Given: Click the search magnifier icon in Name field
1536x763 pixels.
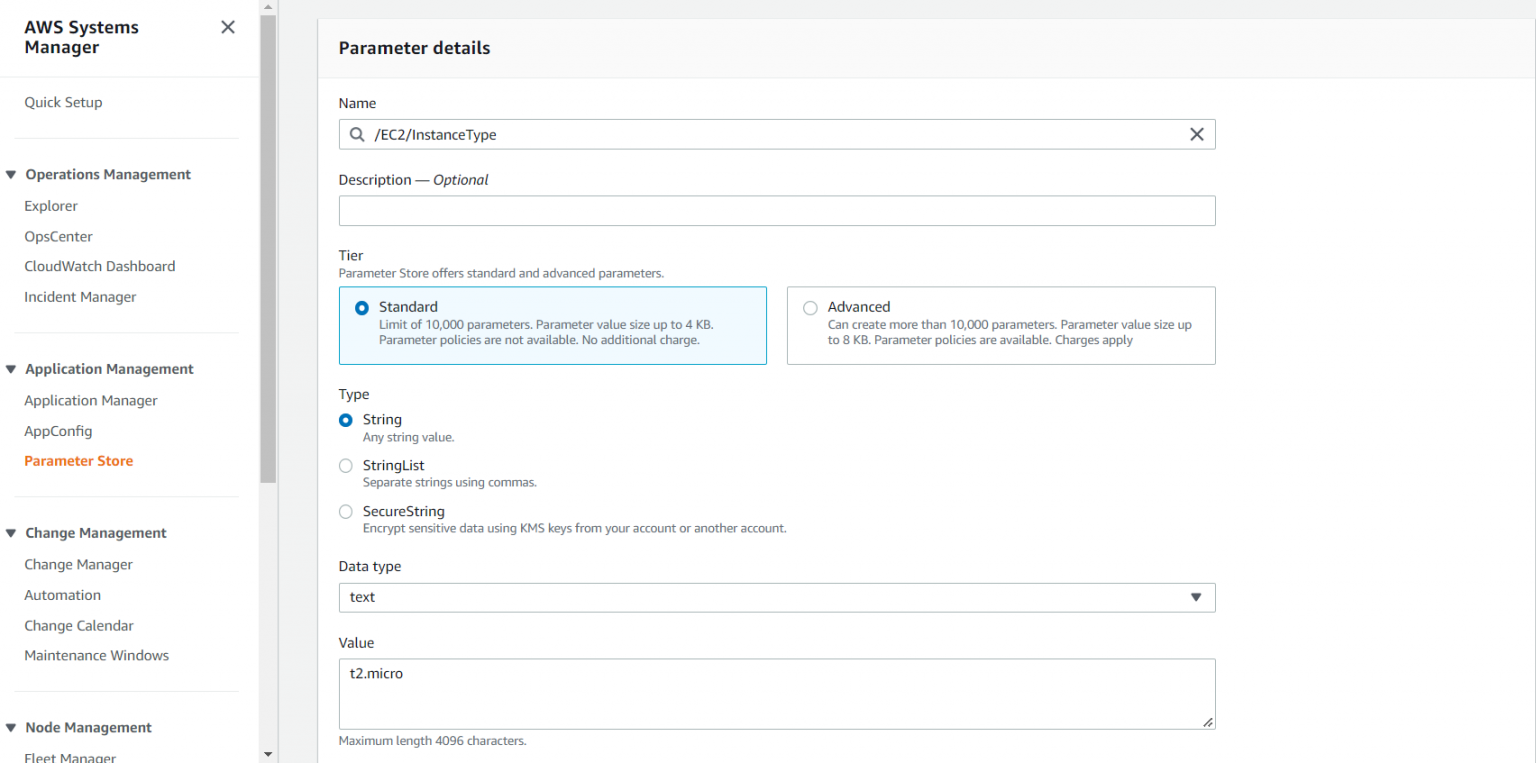Looking at the screenshot, I should tap(357, 135).
